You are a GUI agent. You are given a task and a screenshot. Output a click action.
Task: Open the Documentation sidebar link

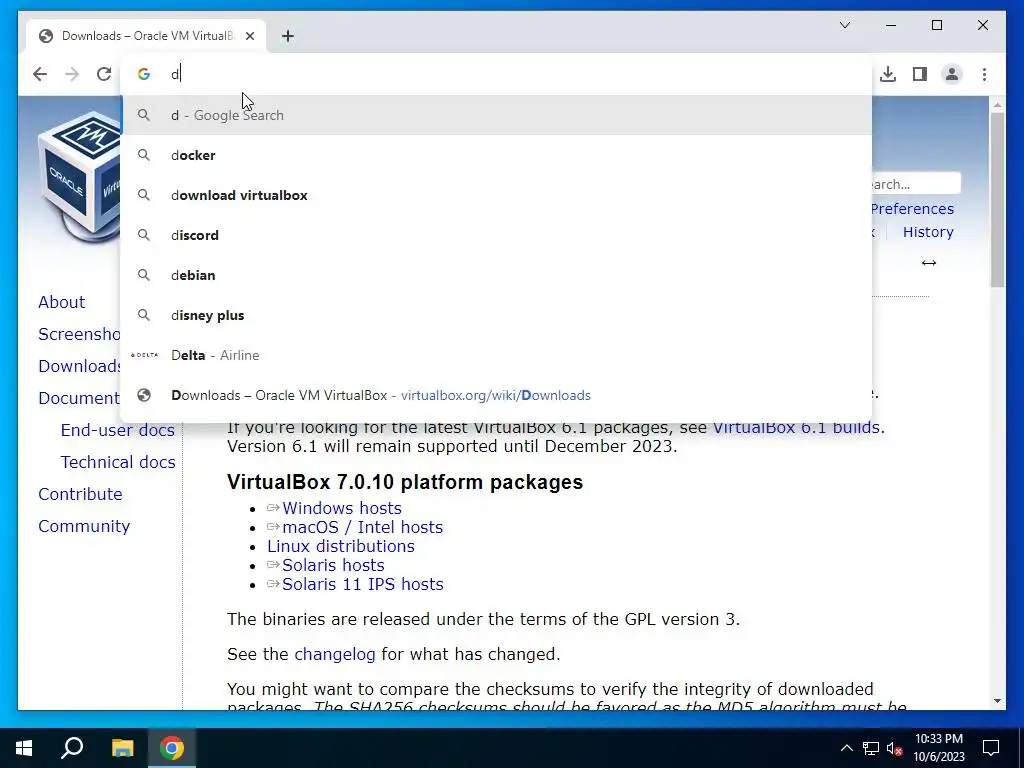point(79,398)
